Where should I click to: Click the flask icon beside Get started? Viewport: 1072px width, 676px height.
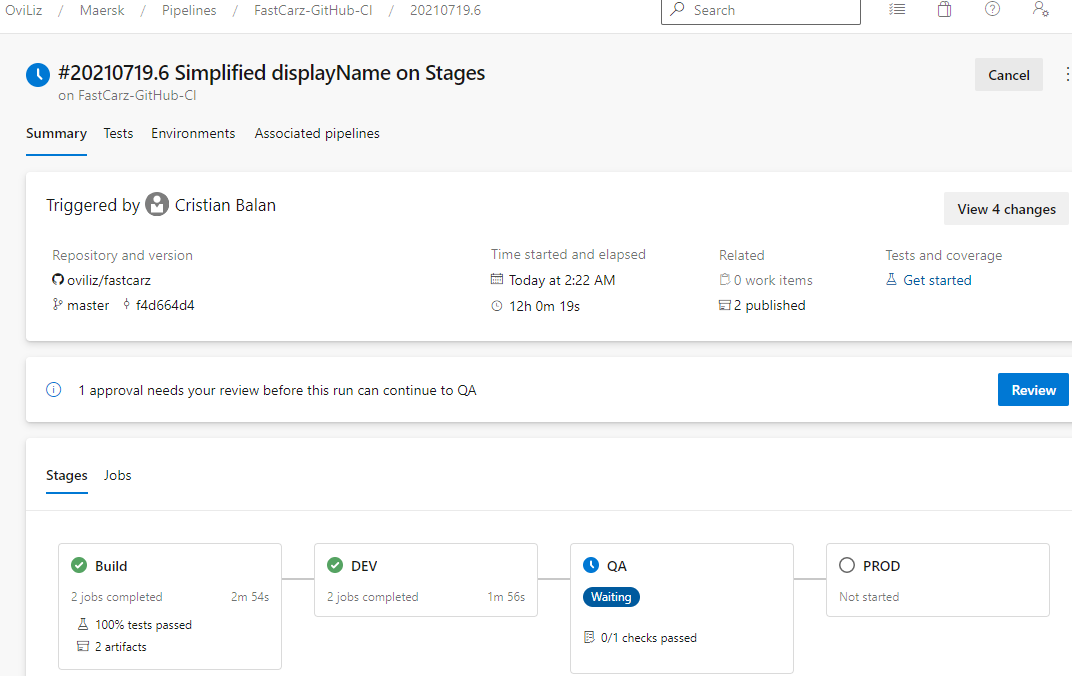coord(892,279)
